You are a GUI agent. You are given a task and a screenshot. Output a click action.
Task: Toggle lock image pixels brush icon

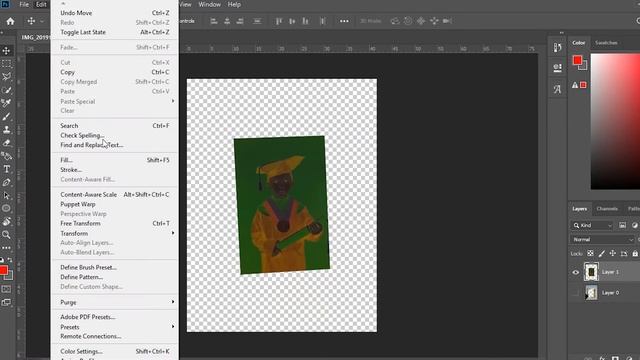pyautogui.click(x=602, y=253)
